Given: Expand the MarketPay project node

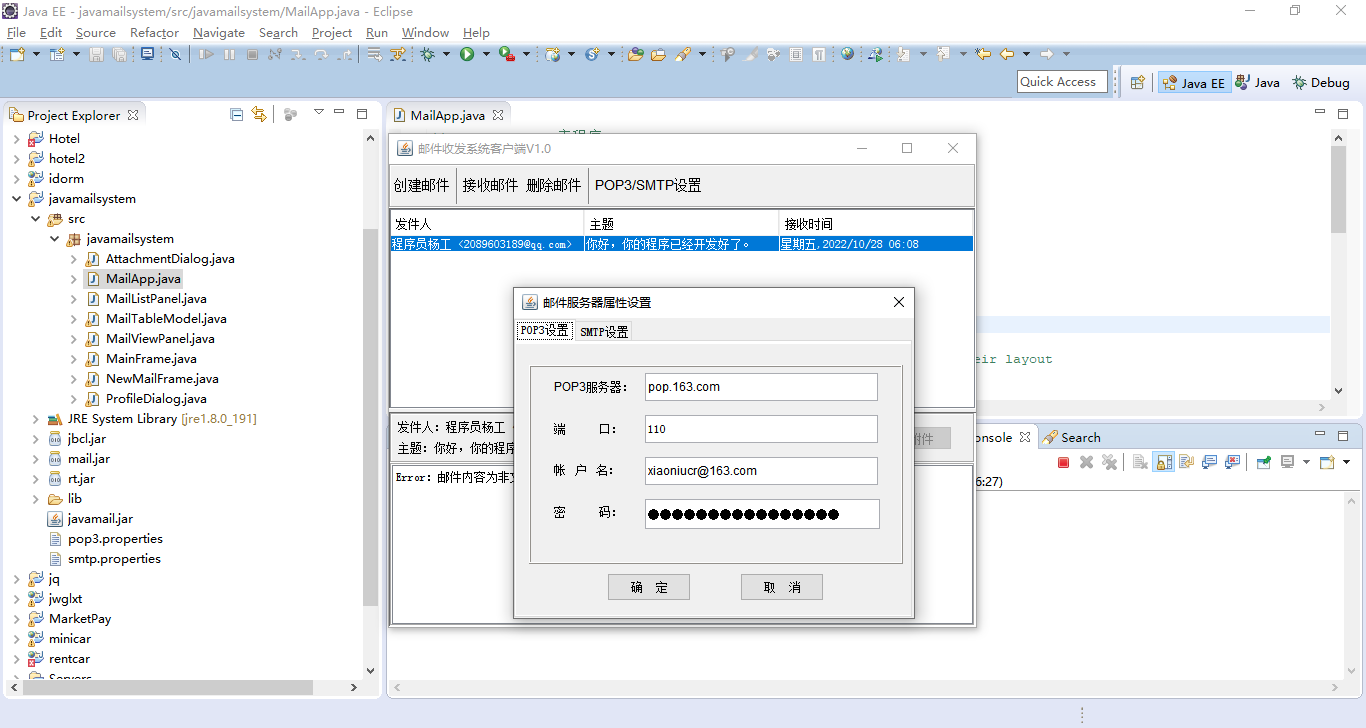Looking at the screenshot, I should pyautogui.click(x=16, y=619).
